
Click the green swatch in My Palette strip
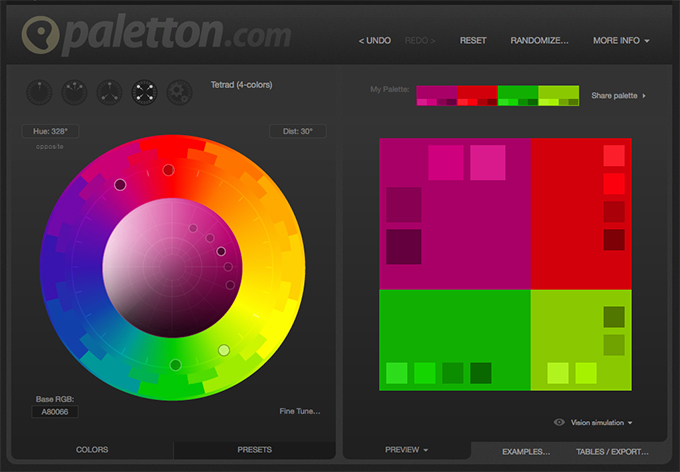coord(518,92)
